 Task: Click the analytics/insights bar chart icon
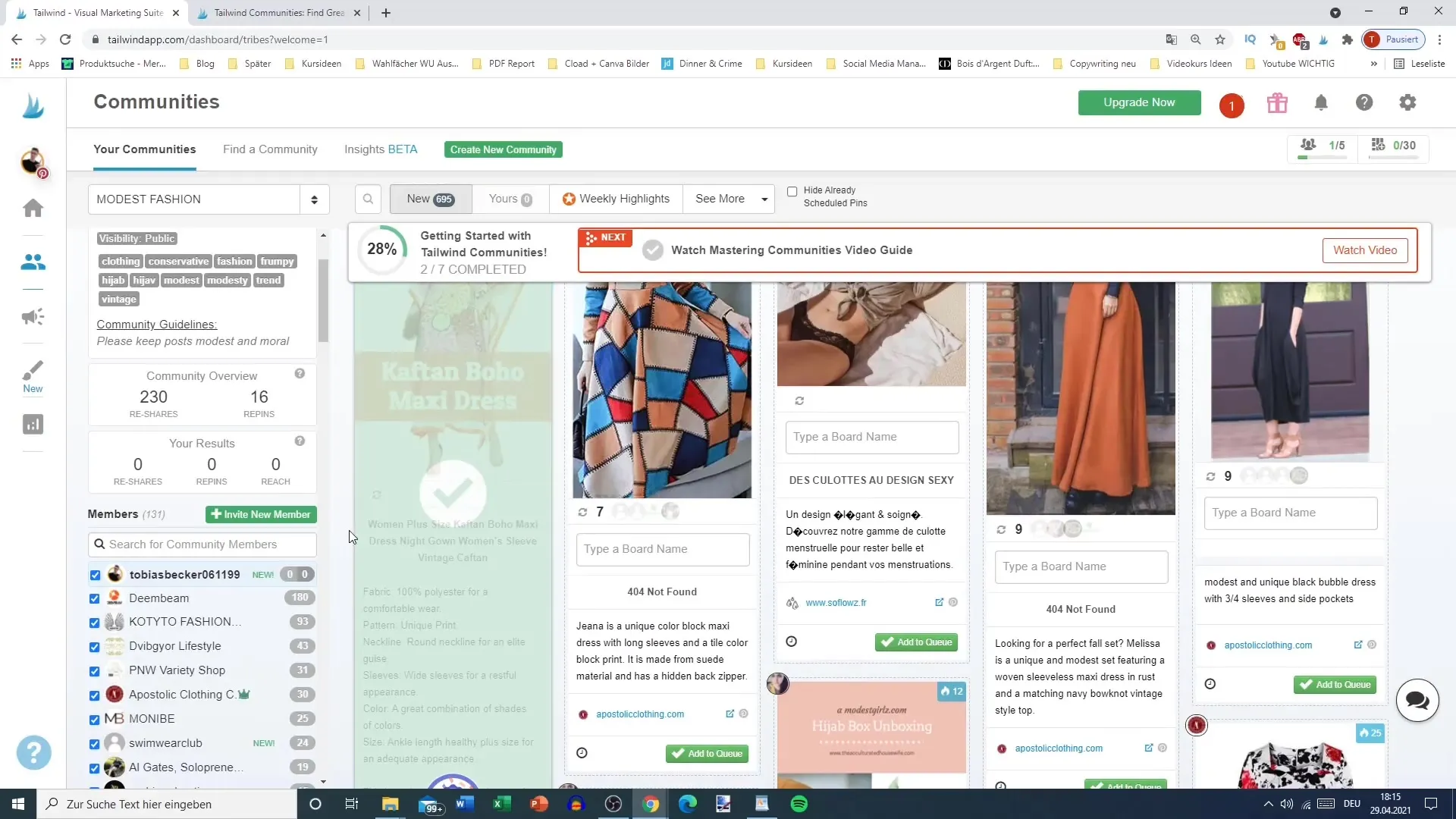coord(33,426)
